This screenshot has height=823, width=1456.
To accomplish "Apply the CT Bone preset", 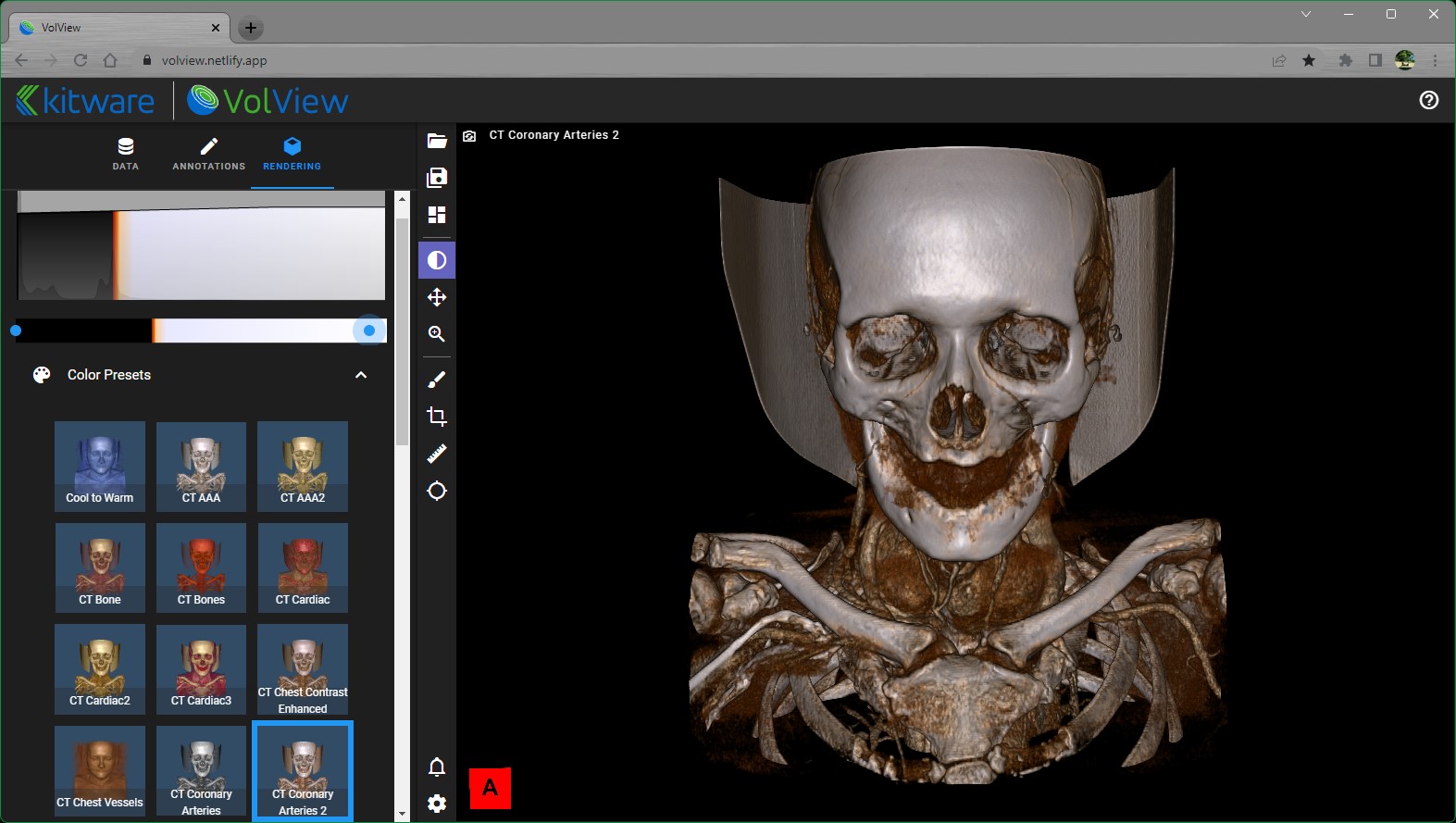I will click(100, 567).
